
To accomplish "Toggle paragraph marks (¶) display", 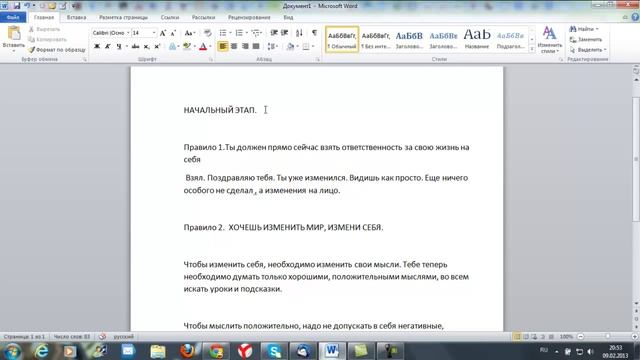I will [x=314, y=33].
